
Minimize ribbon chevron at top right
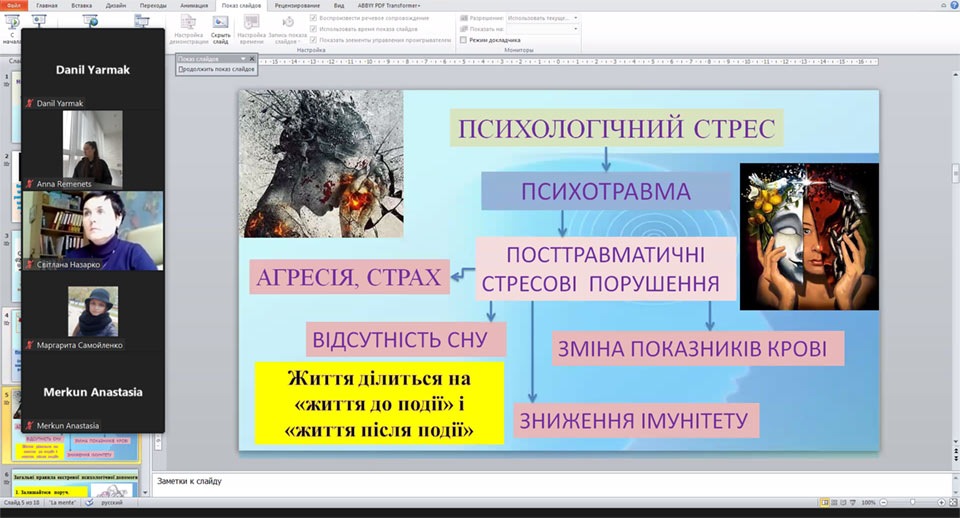[x=944, y=5]
